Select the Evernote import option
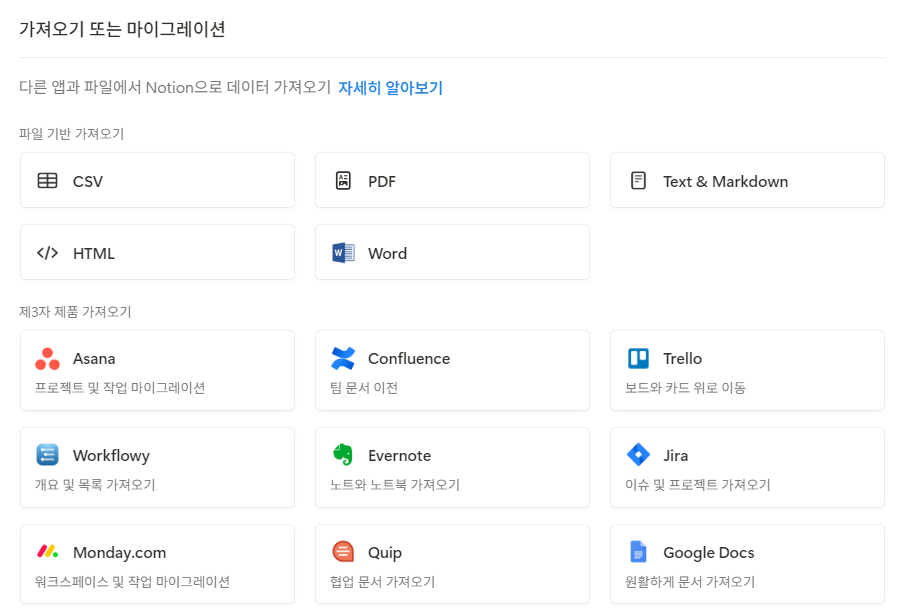Viewport: 905px width, 613px height. click(x=451, y=467)
